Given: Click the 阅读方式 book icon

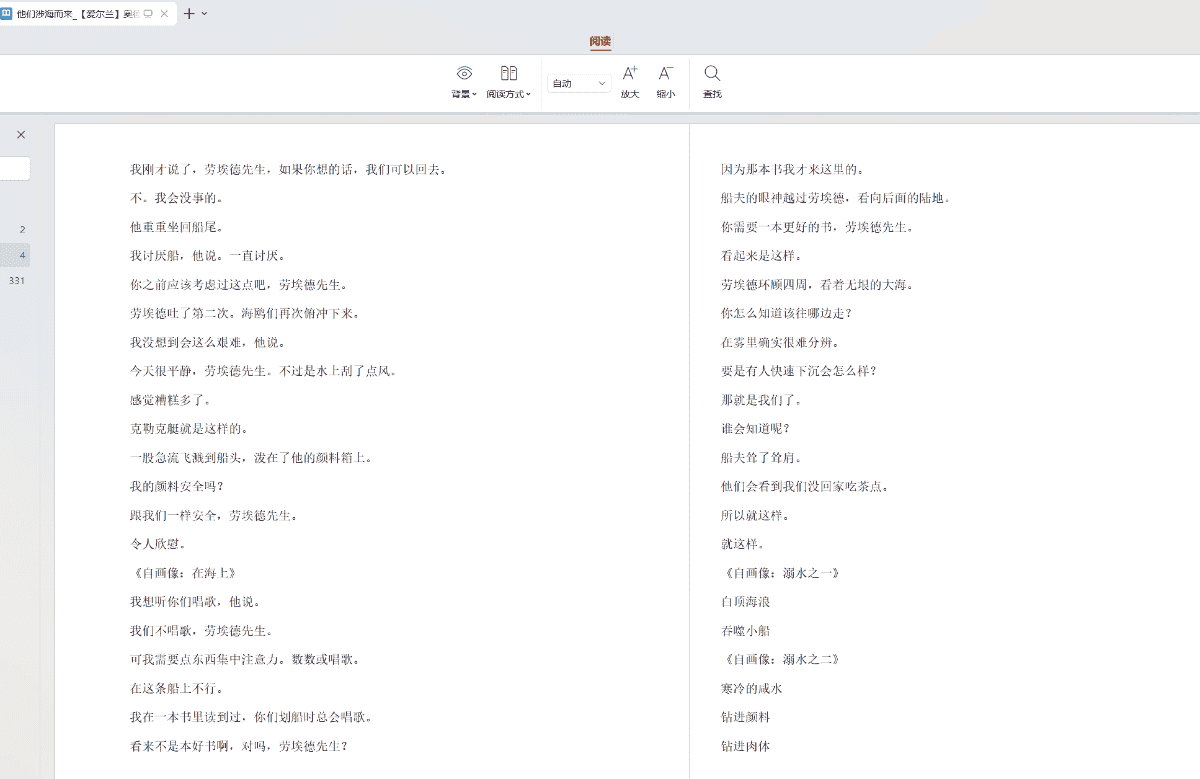Looking at the screenshot, I should pos(509,73).
